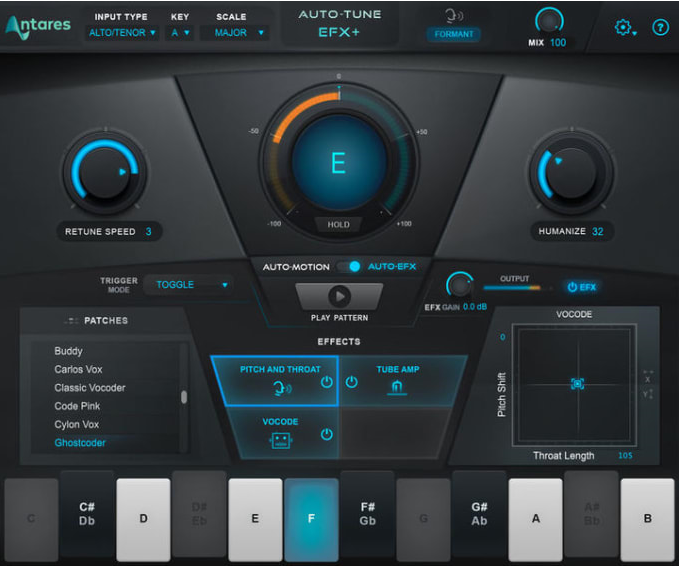Click the Throat Length value 105
Viewport: 681px width, 568px height.
(x=625, y=456)
